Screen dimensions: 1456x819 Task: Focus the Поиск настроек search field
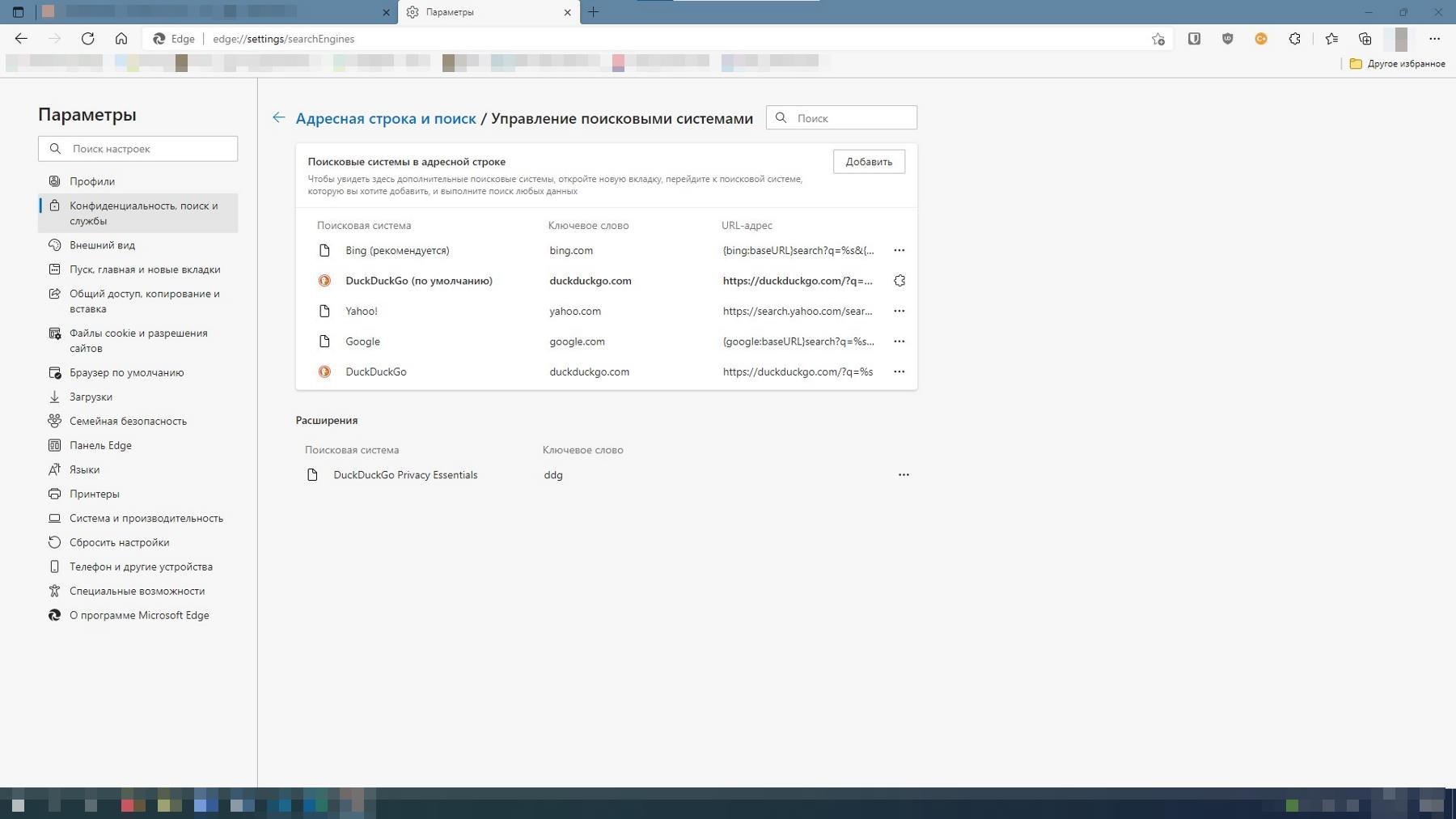point(138,149)
